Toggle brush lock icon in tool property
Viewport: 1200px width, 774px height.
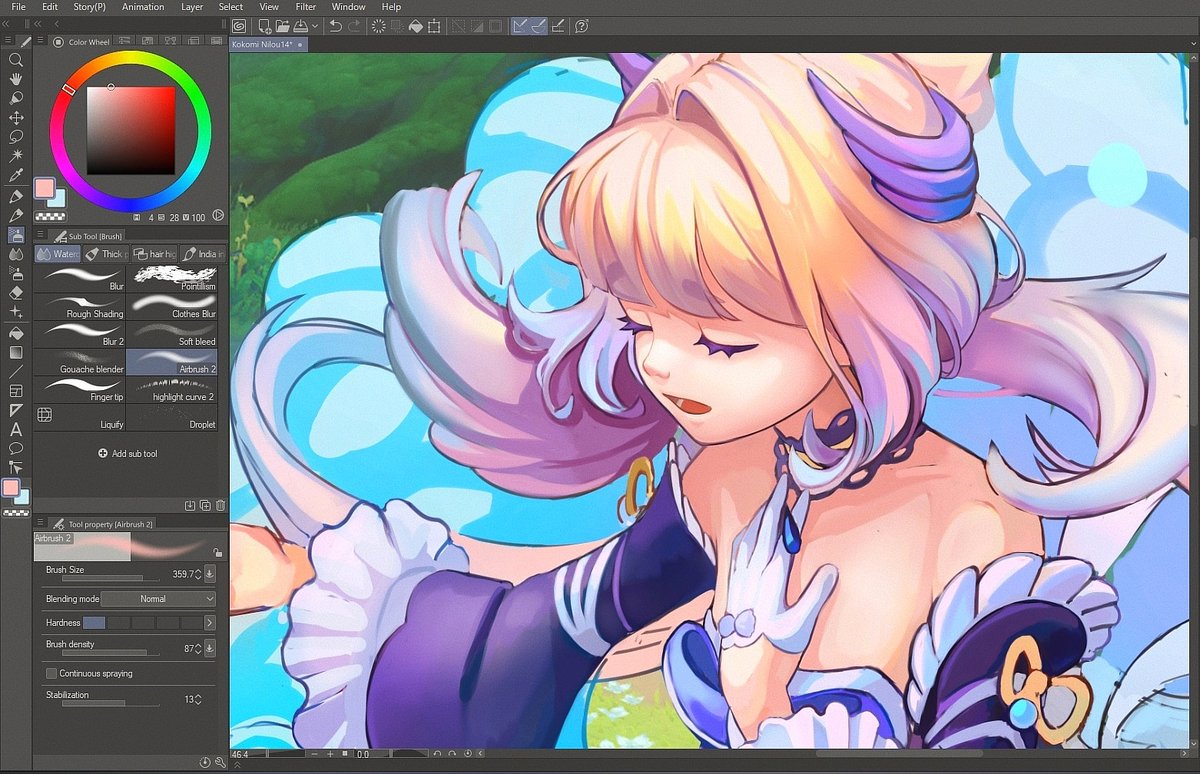(218, 552)
